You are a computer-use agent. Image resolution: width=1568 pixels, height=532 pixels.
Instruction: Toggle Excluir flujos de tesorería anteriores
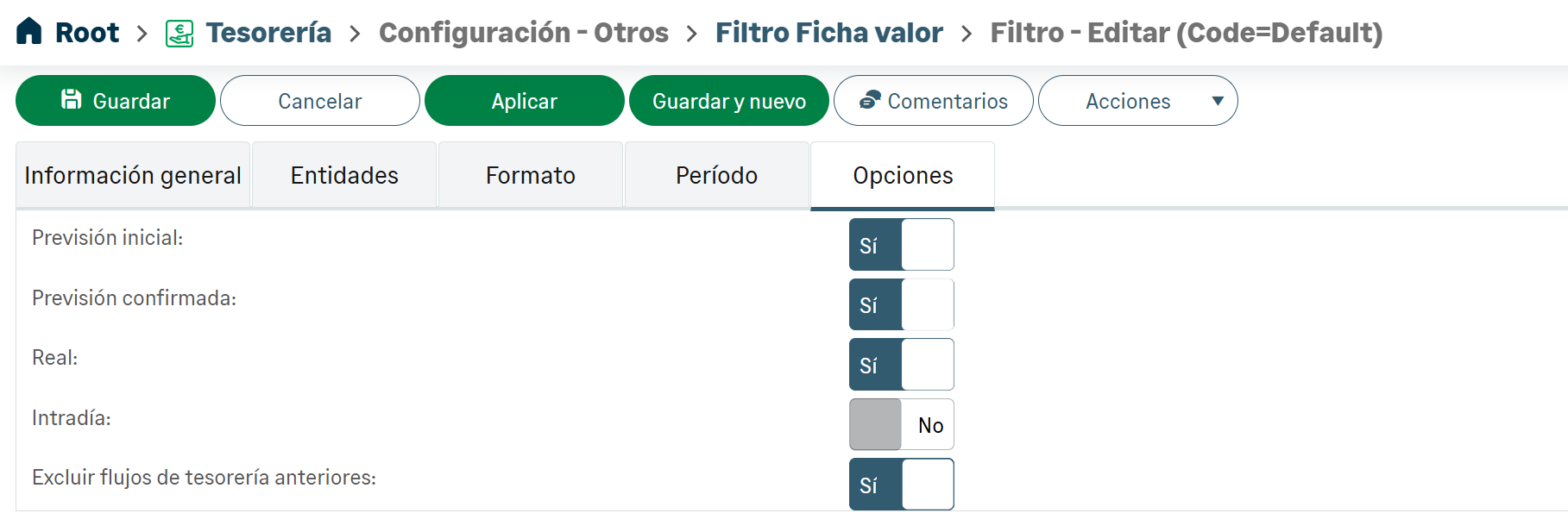(901, 485)
